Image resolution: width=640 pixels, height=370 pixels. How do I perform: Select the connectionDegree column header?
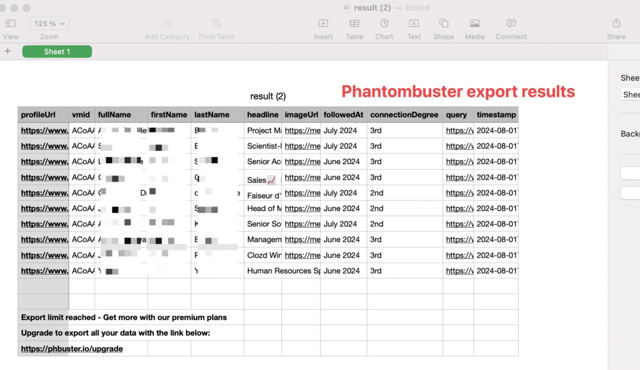point(404,115)
